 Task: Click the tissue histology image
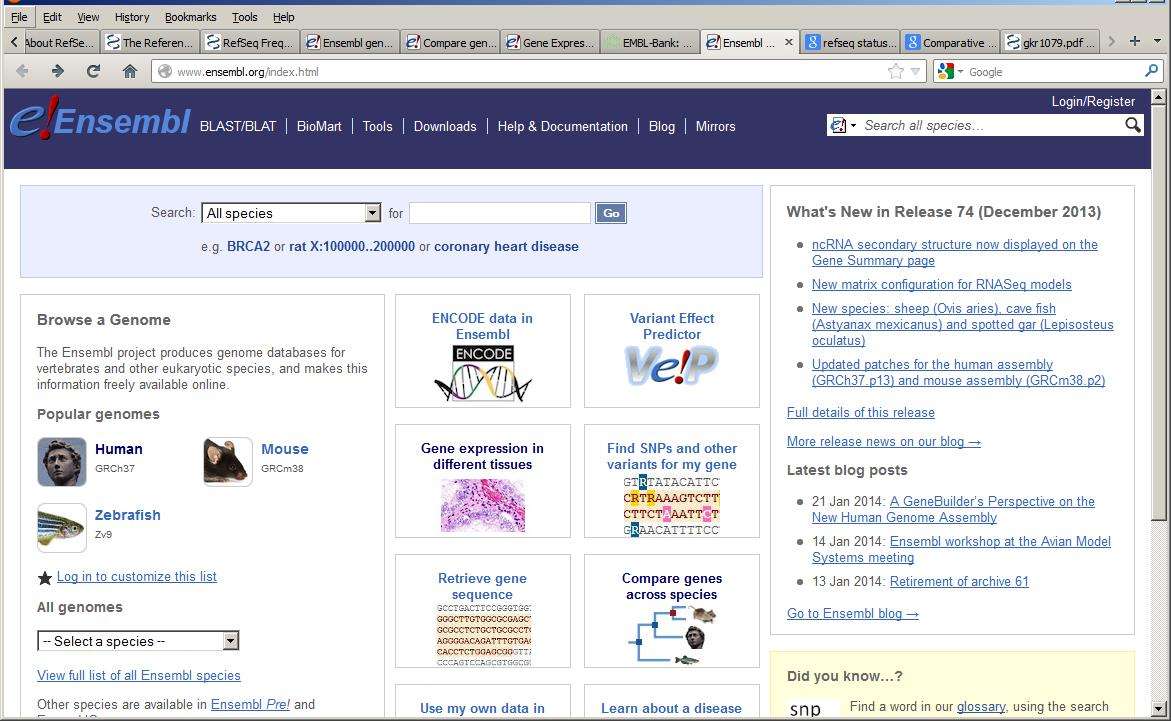tap(482, 505)
